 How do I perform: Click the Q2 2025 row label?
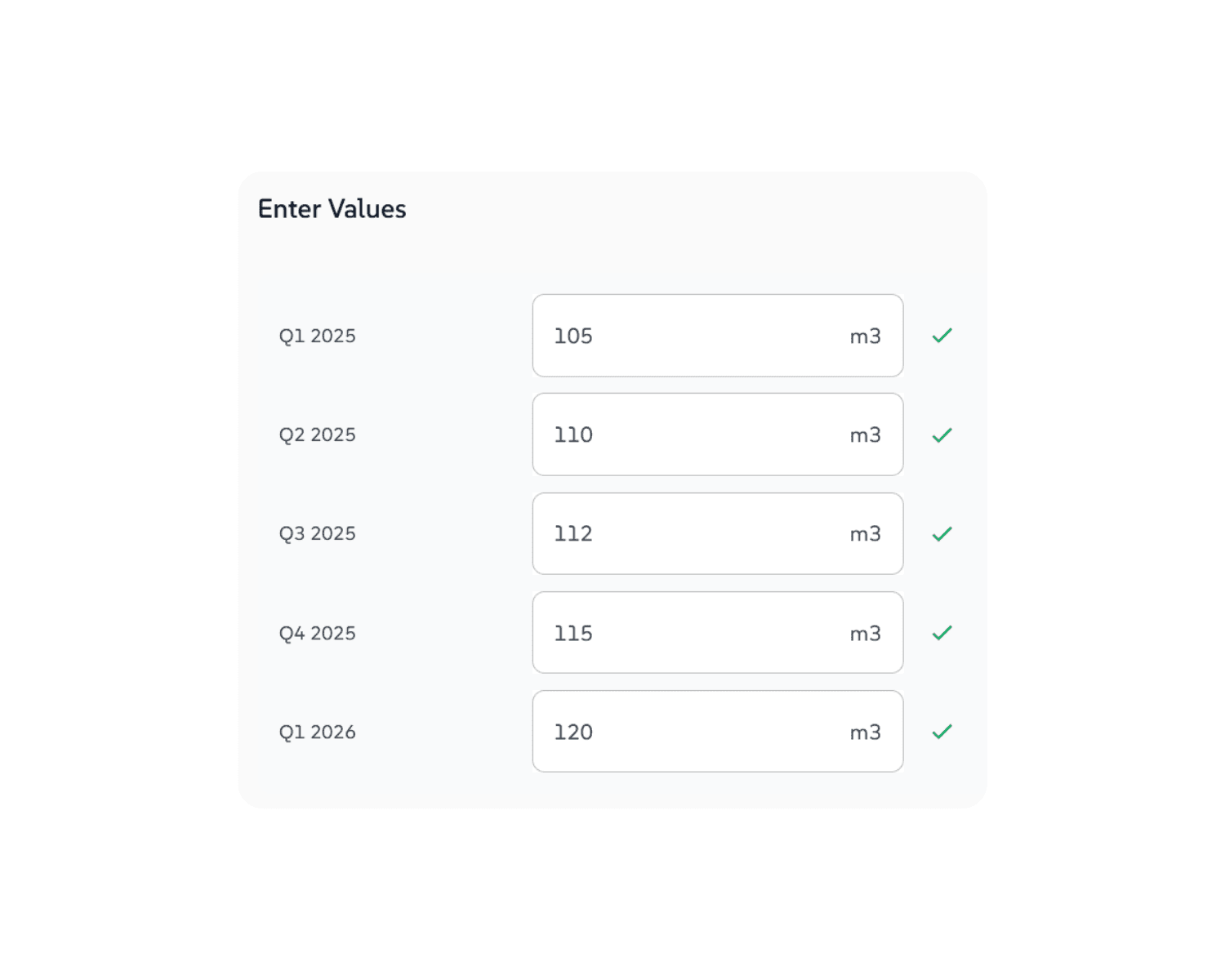coord(317,435)
